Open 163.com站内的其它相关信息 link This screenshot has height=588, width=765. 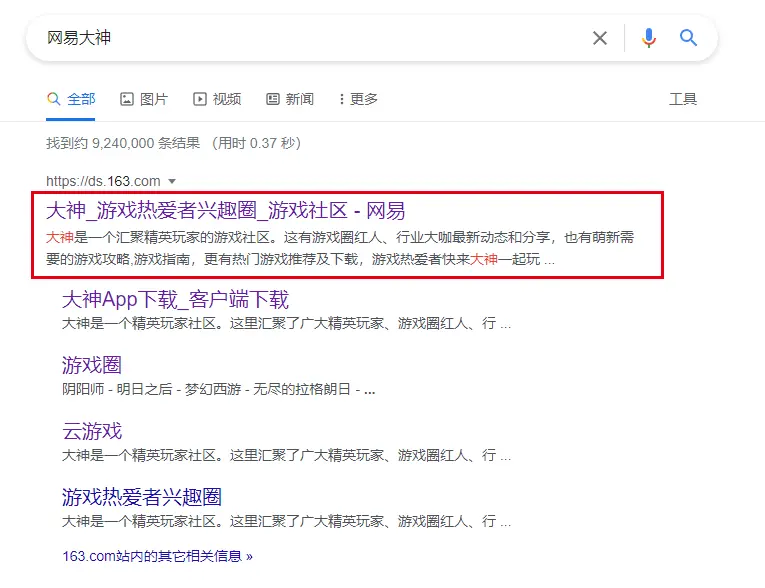(157, 556)
